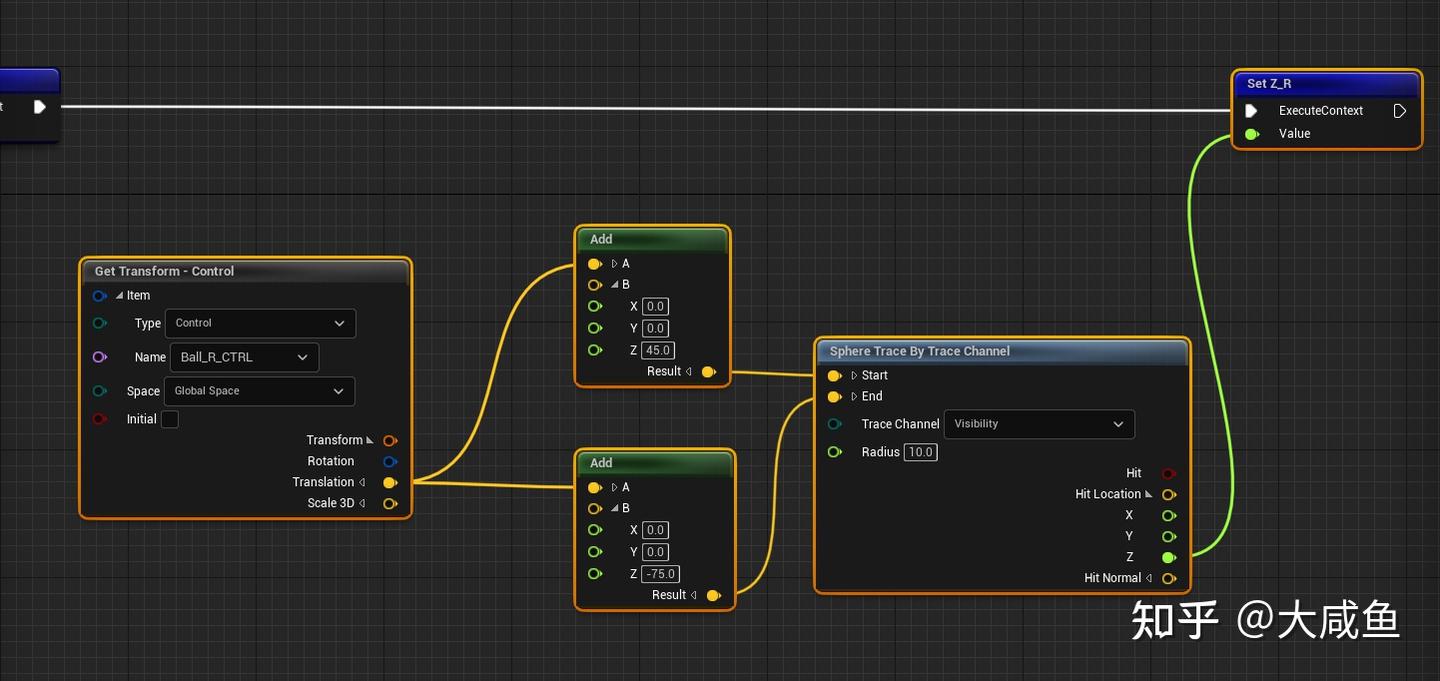Click the Transform output pin on Get Transform

[x=390, y=440]
